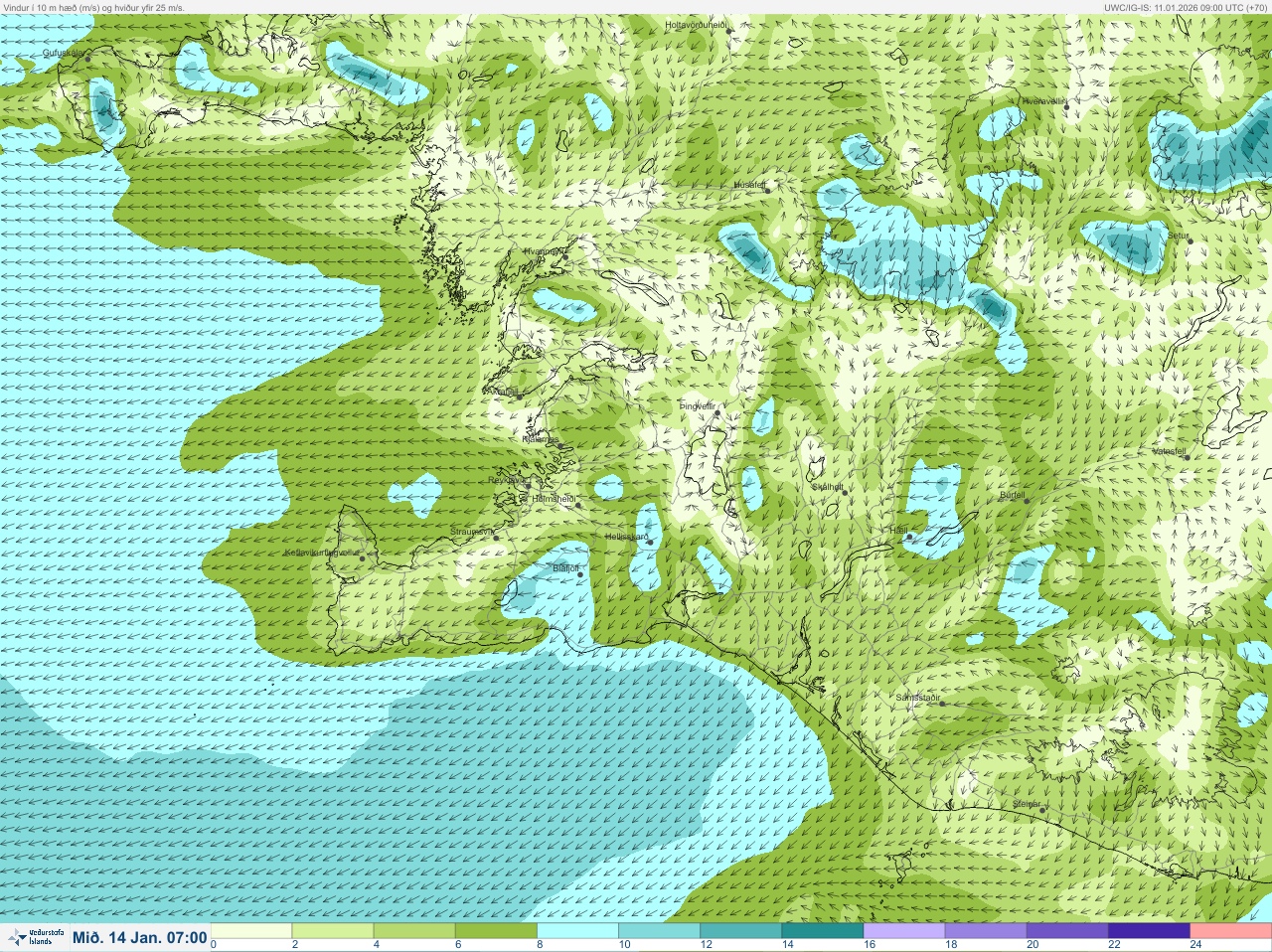1272x952 pixels.
Task: Select the 12–14 m/s teal legend swatch
Action: [740, 931]
